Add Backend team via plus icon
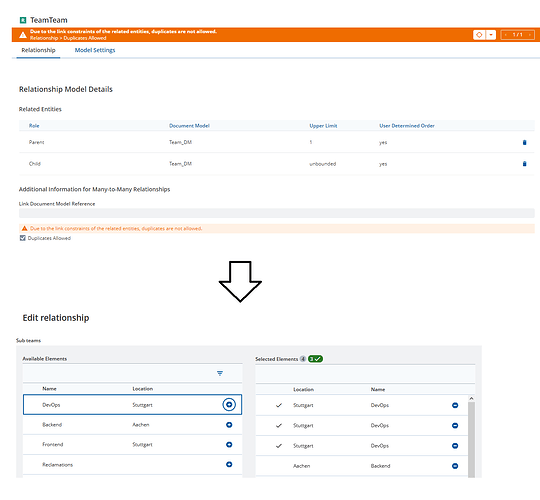Viewport: 540px width, 500px height. [229, 425]
